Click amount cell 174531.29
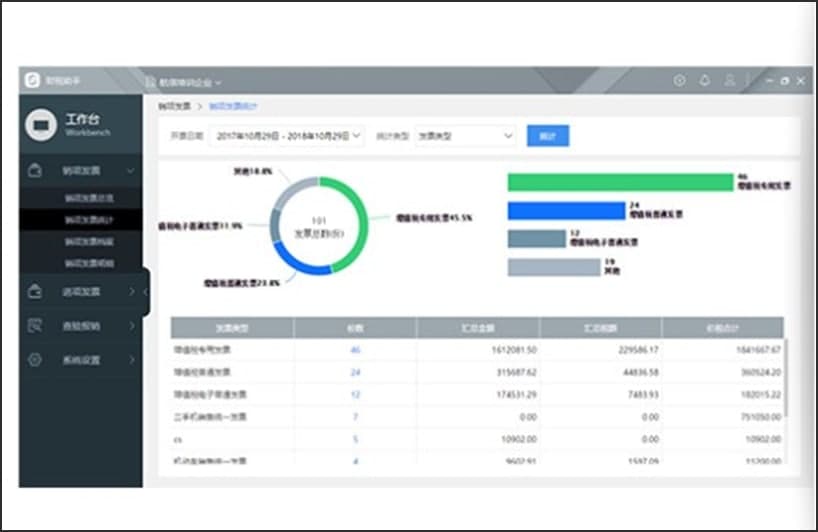The width and height of the screenshot is (818, 532). coord(516,394)
